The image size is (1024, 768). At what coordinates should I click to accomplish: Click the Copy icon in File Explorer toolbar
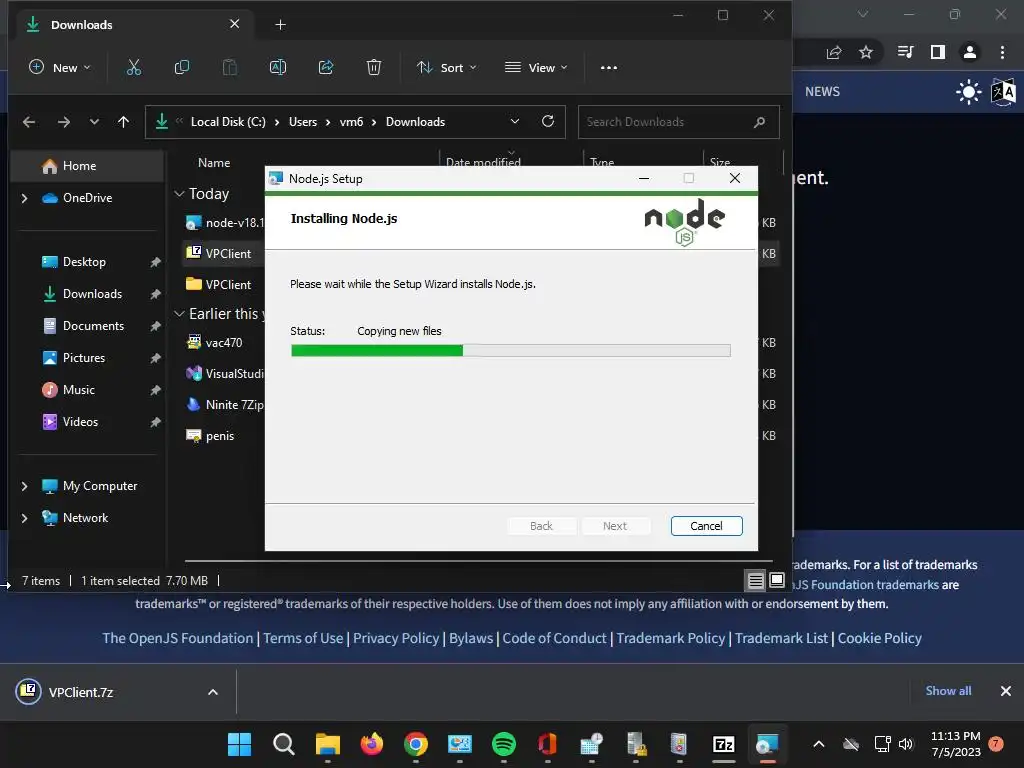[182, 67]
